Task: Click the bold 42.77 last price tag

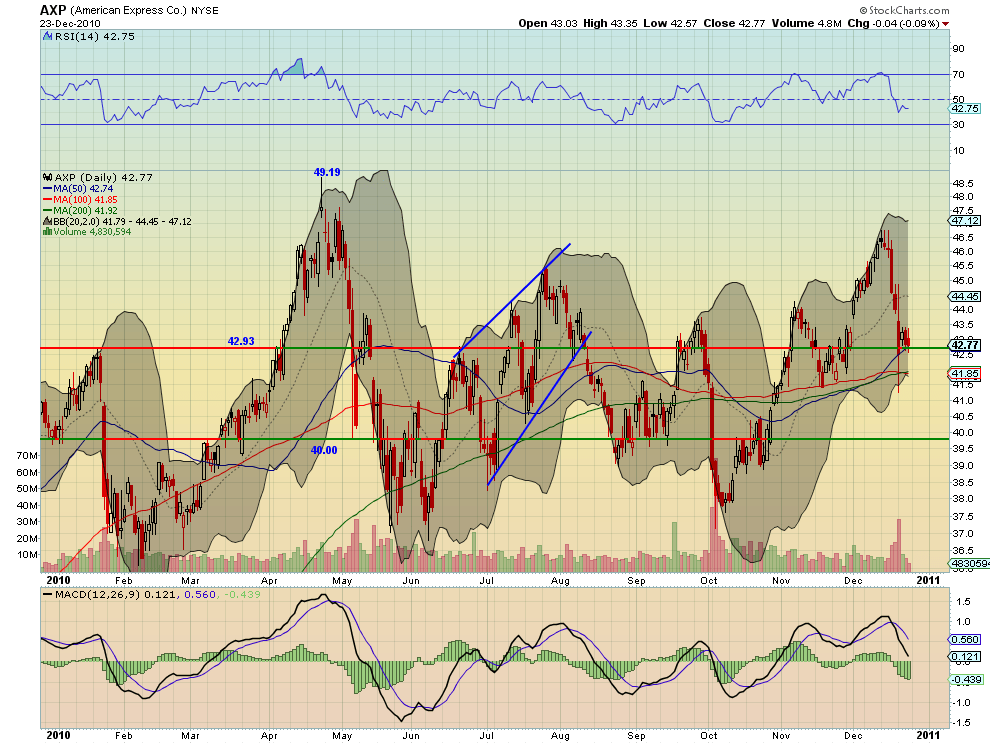Action: click(x=965, y=345)
